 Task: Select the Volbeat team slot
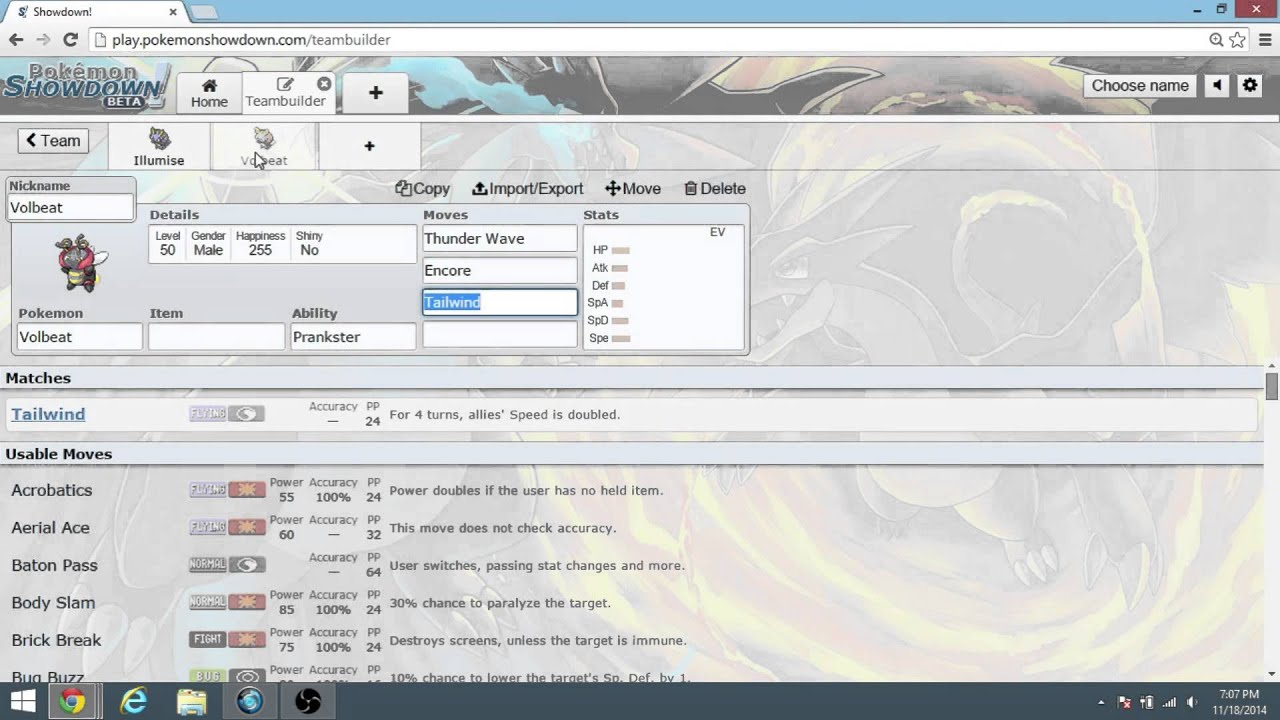click(264, 147)
